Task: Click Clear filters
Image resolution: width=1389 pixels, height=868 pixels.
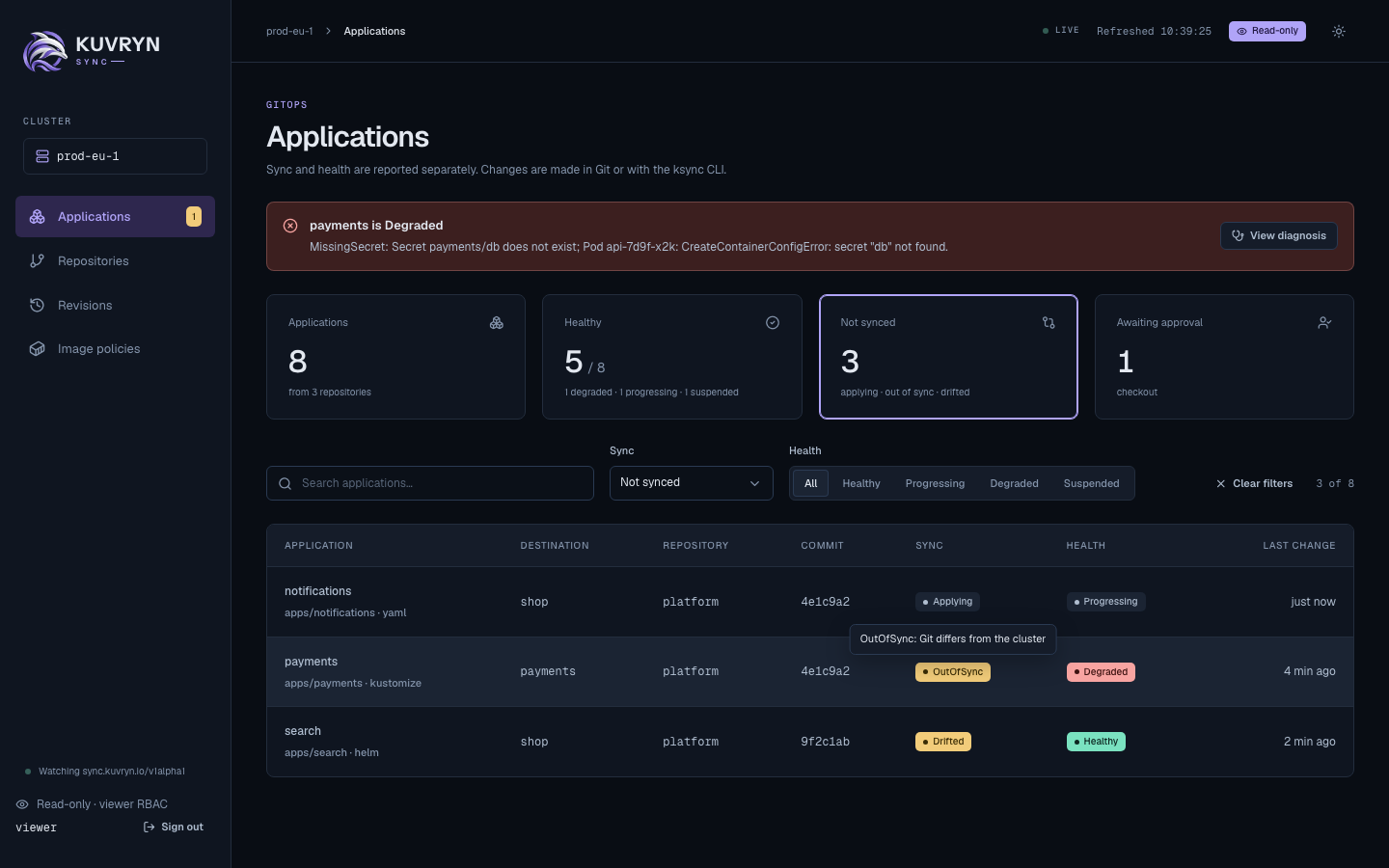Action: pos(1254,484)
